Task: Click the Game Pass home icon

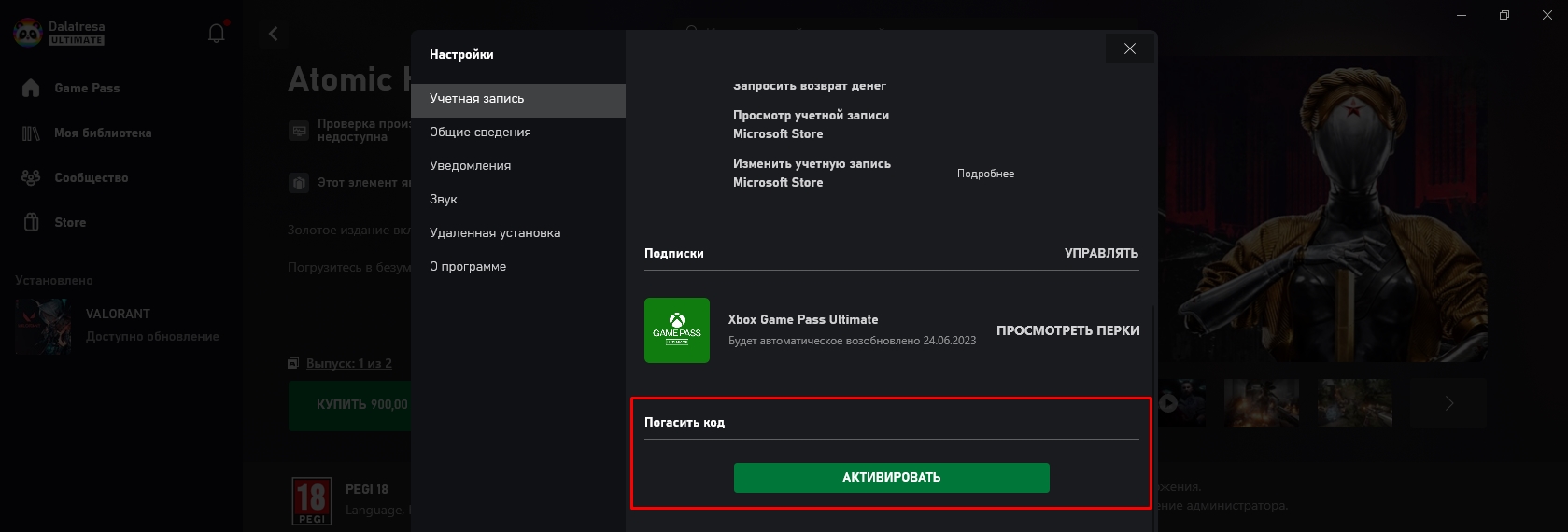Action: 31,88
